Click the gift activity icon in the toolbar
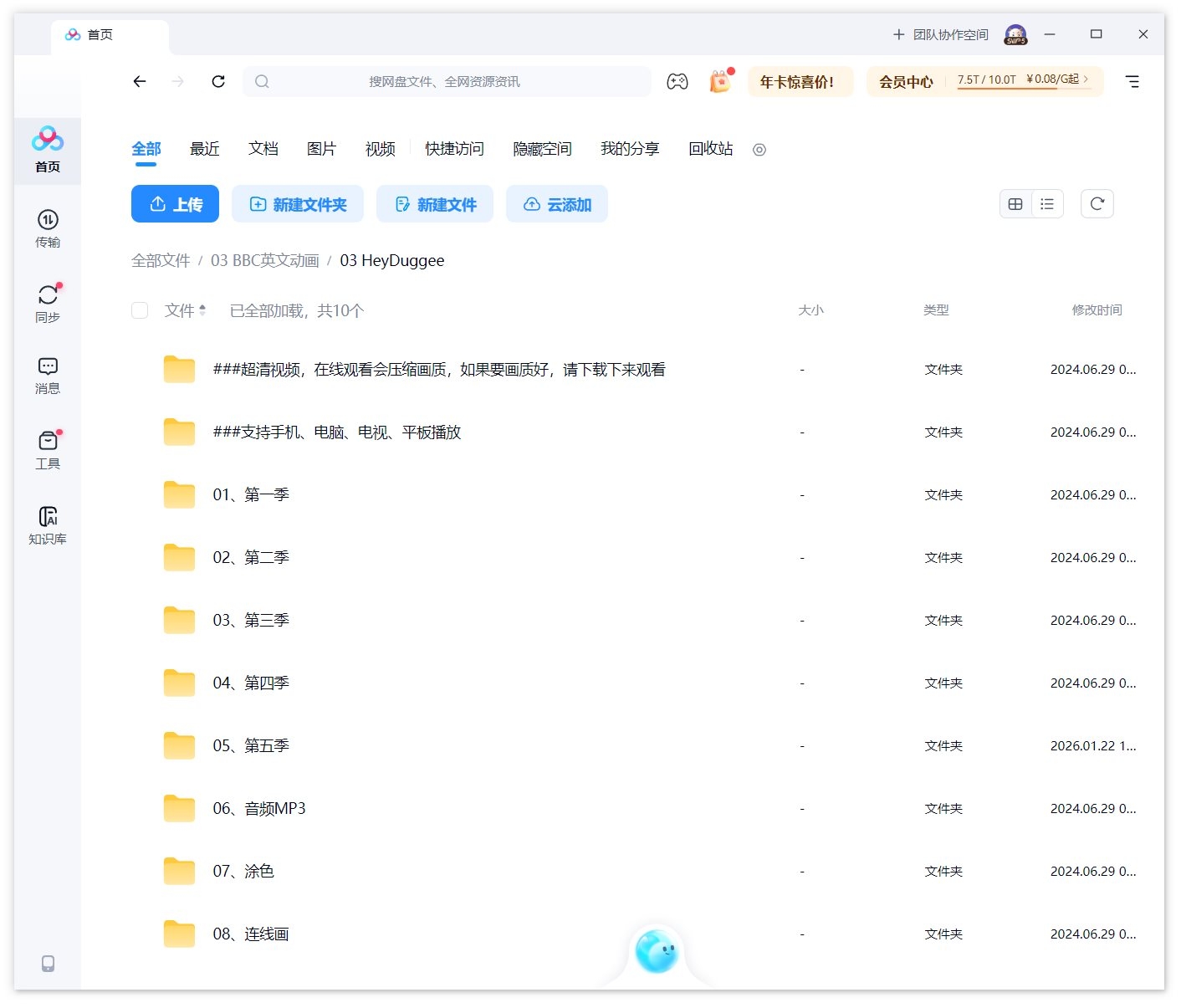The width and height of the screenshot is (1181, 1008). point(718,81)
